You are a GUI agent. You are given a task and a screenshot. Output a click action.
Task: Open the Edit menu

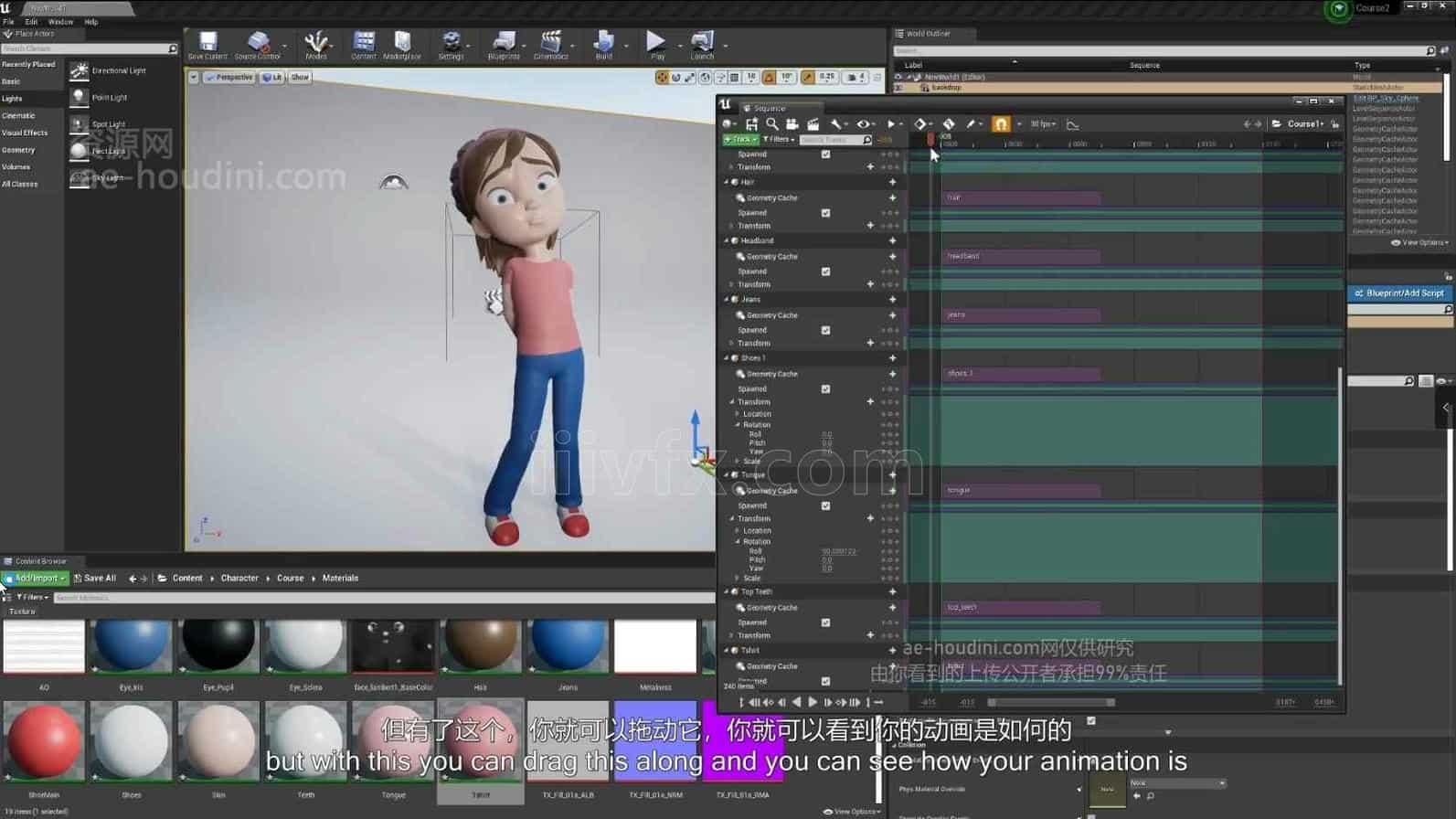(31, 22)
